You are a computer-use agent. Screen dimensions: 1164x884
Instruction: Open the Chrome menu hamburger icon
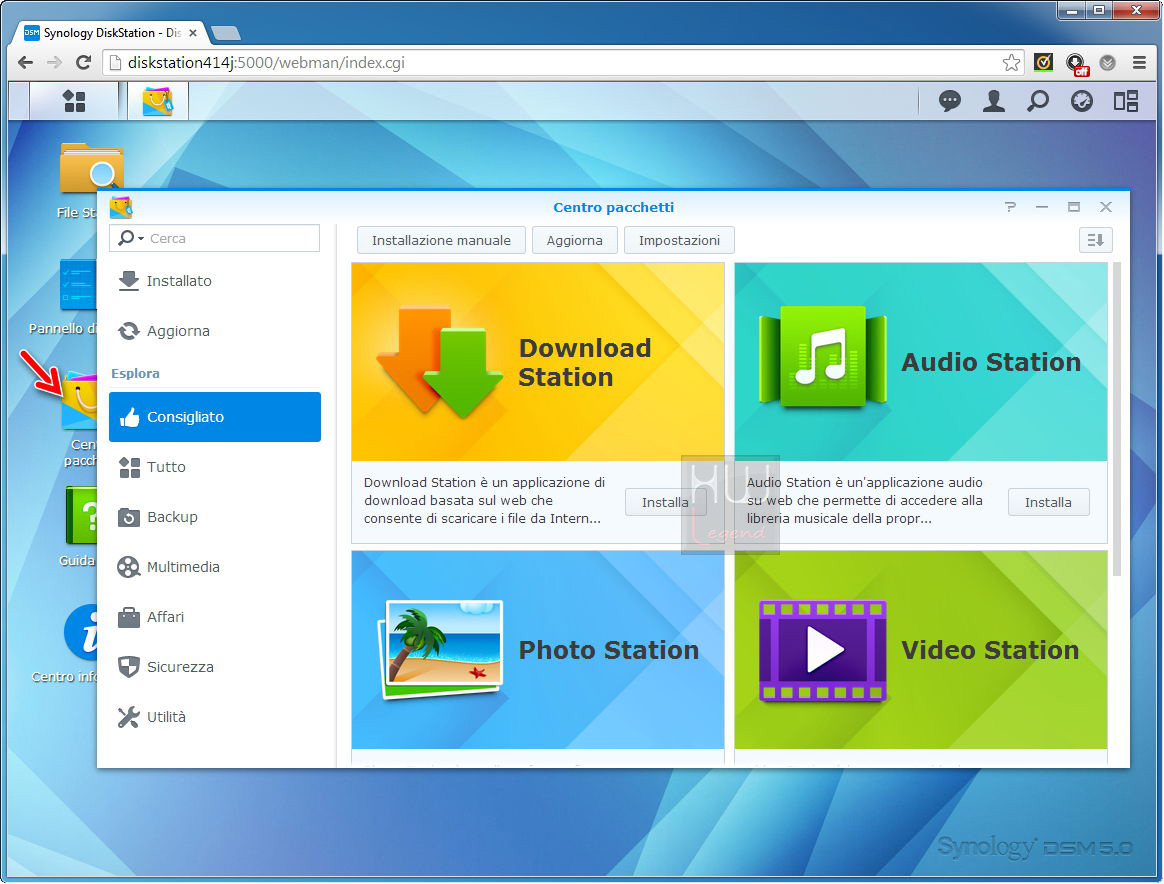point(1139,63)
